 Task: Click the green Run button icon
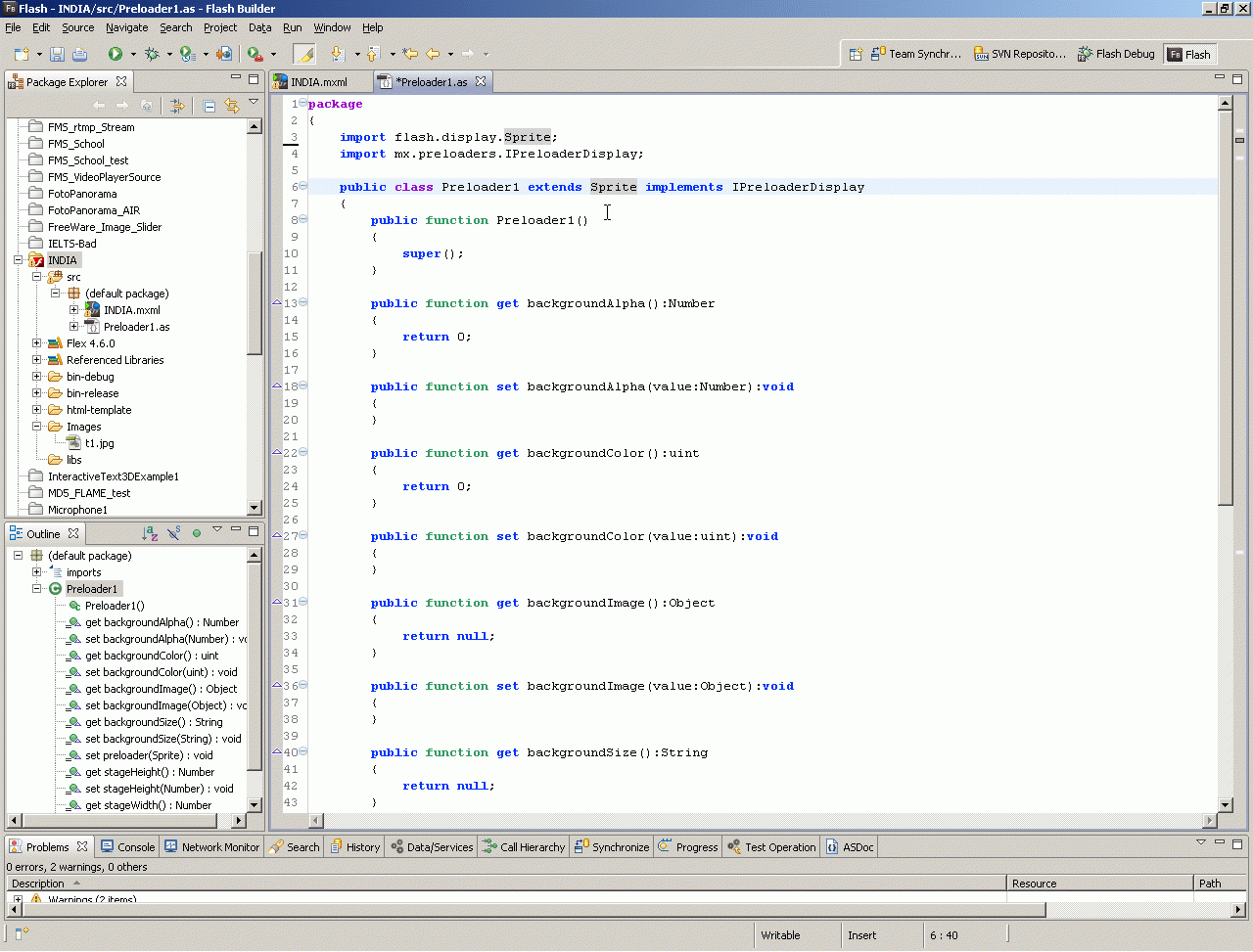tap(116, 55)
